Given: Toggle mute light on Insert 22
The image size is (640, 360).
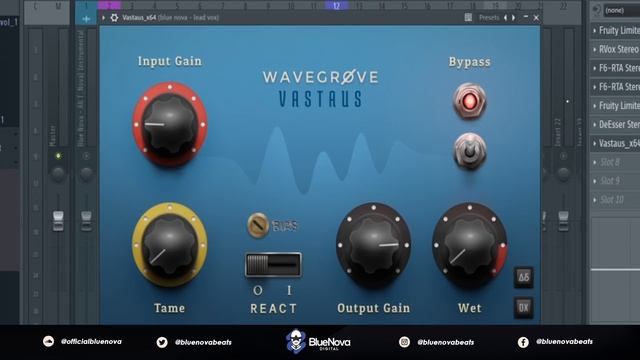Looking at the screenshot, I should [x=563, y=156].
